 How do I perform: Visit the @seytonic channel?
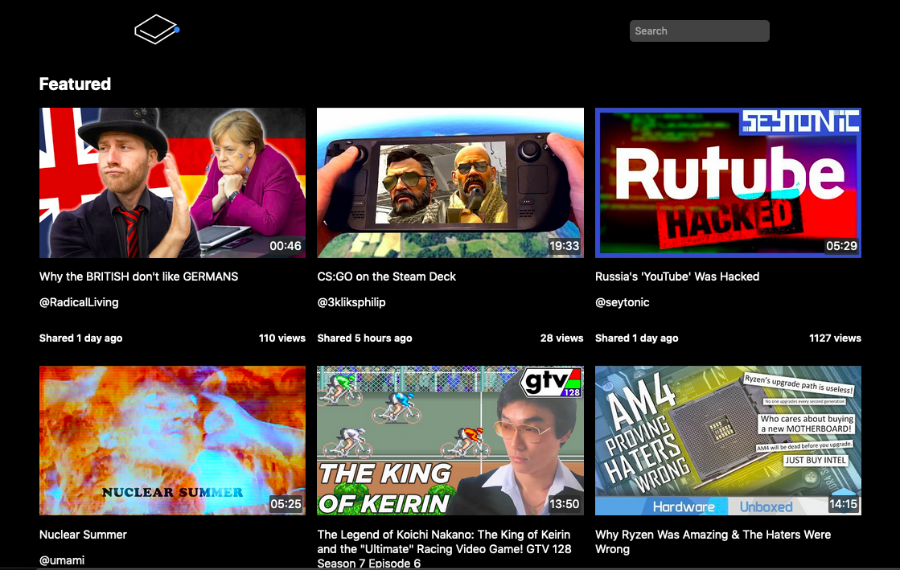622,303
